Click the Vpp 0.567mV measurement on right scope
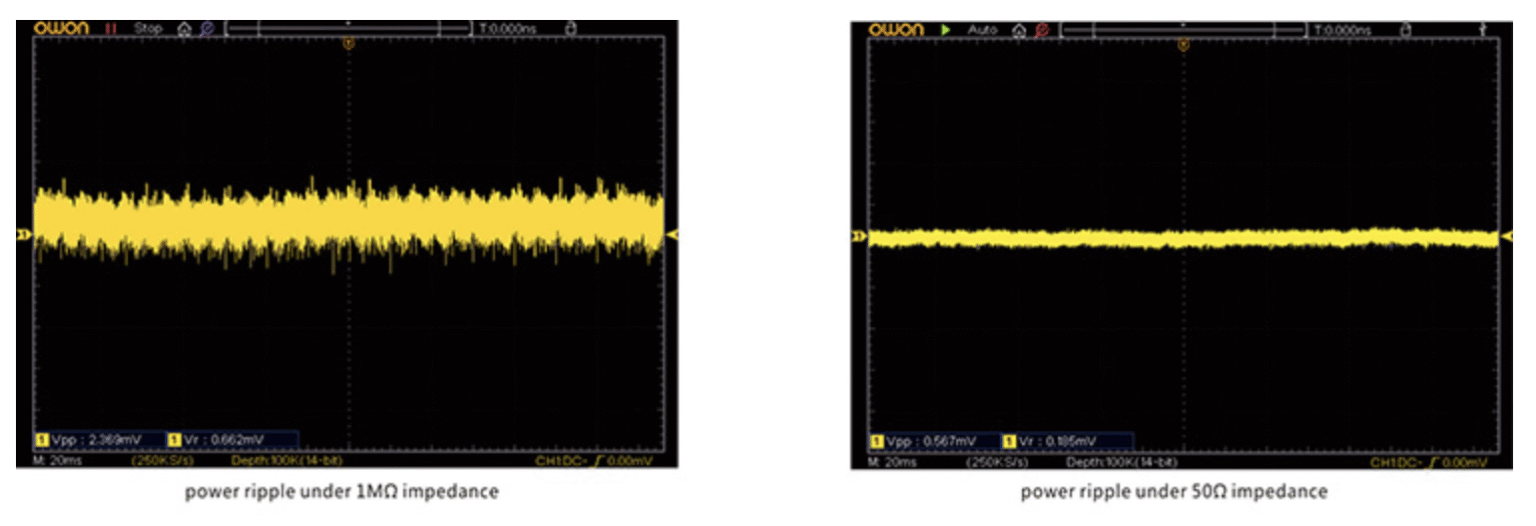 934,441
